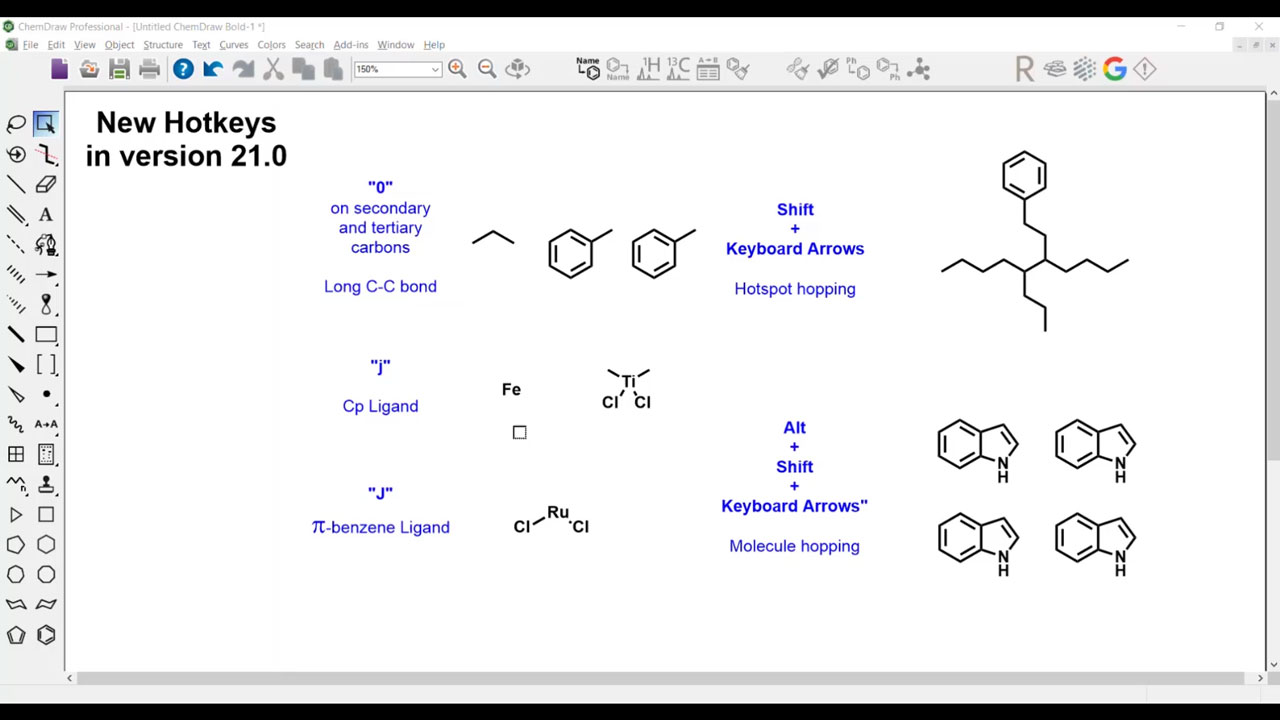Open the zoom level 150% dropdown
Viewport: 1280px width, 720px height.
(x=397, y=69)
